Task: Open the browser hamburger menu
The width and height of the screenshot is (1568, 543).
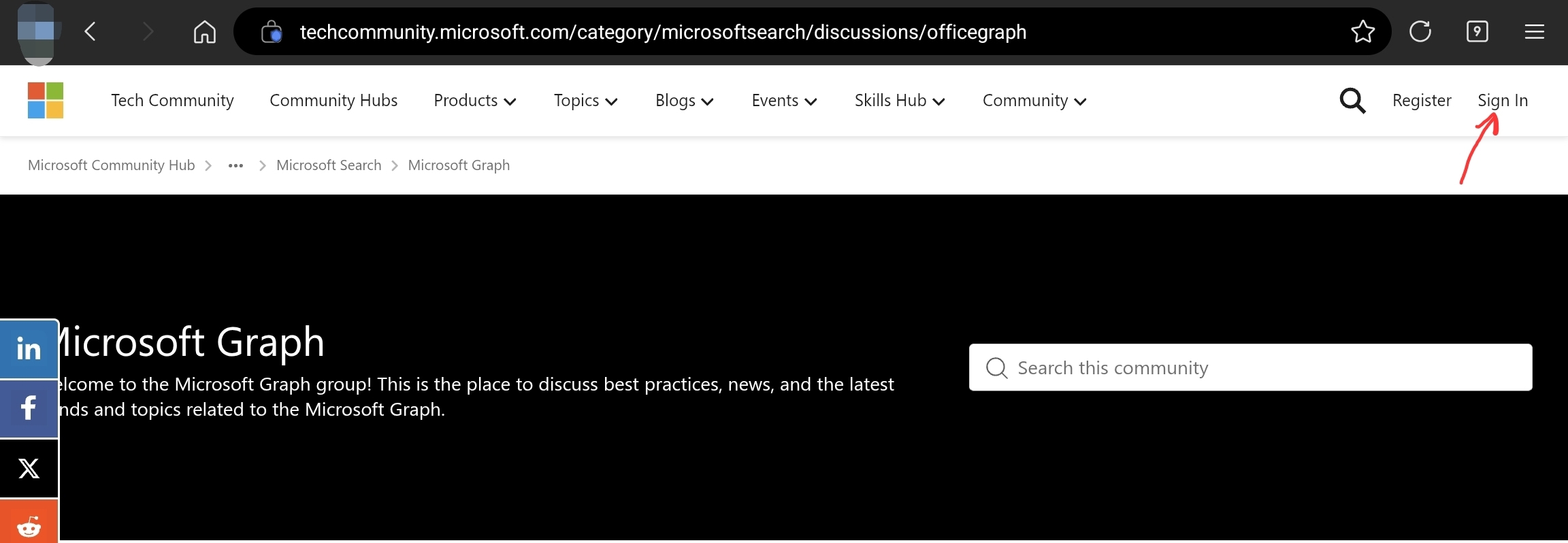Action: 1534,31
